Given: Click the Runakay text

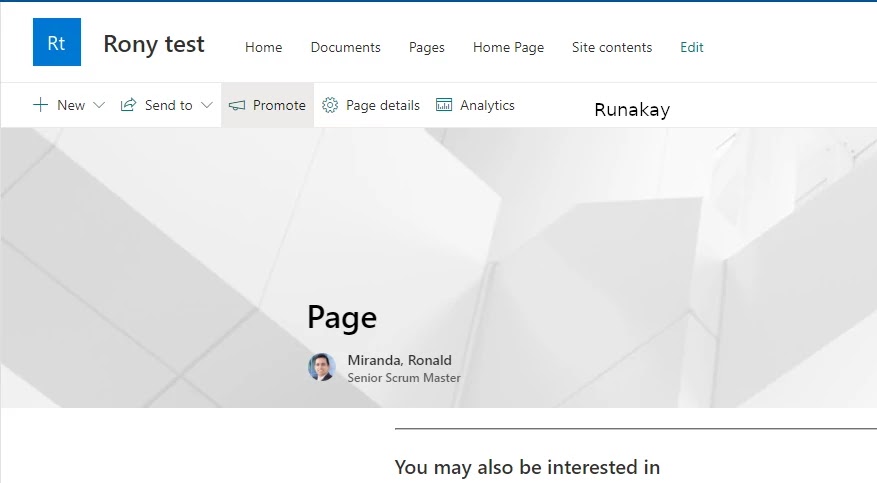Looking at the screenshot, I should point(632,110).
